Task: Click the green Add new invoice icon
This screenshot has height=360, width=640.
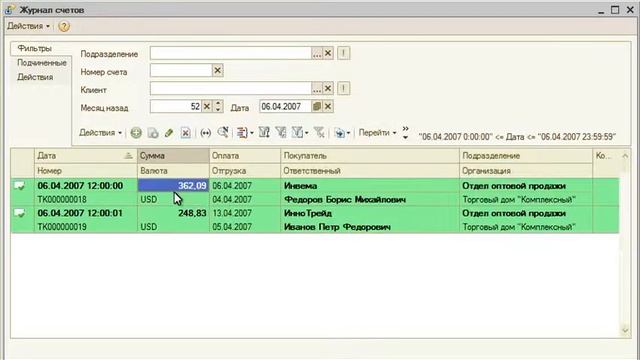Action: point(136,133)
